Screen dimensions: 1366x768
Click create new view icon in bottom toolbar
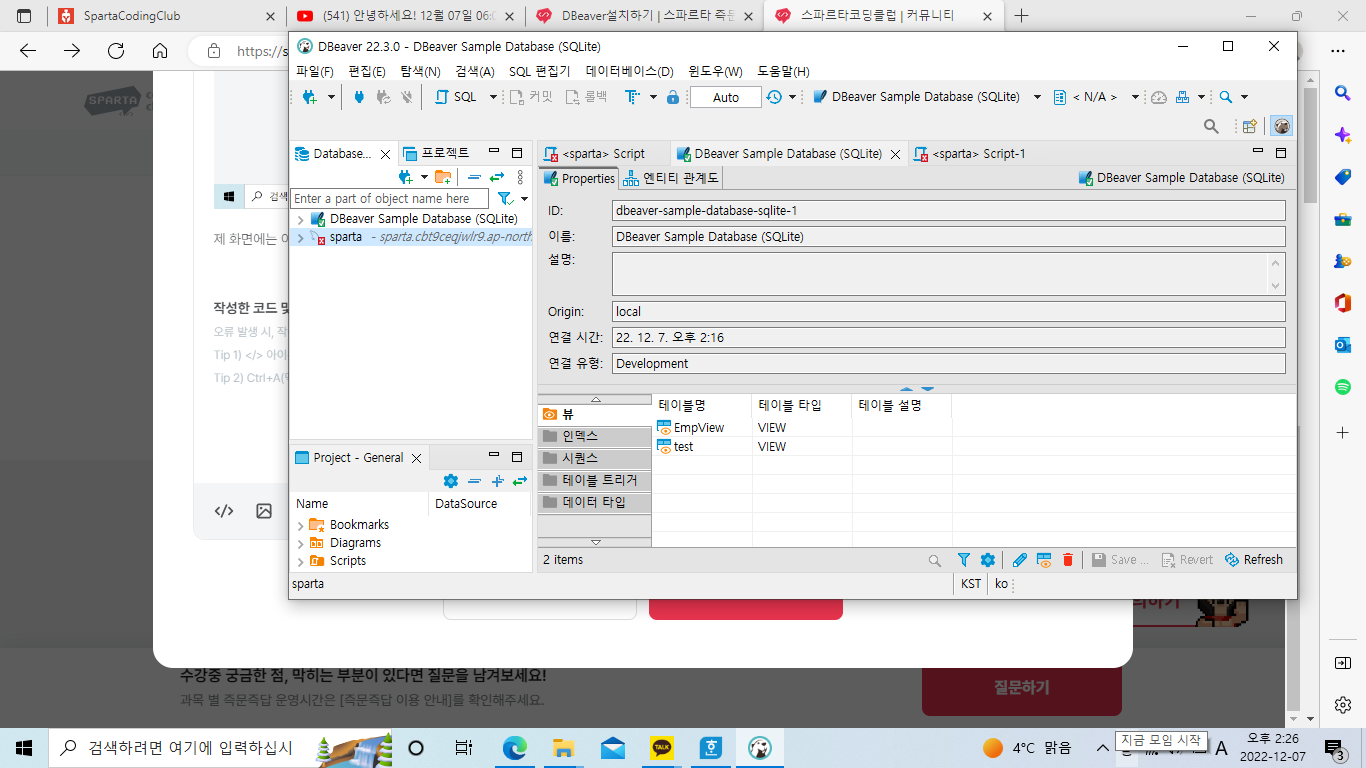coord(1044,560)
